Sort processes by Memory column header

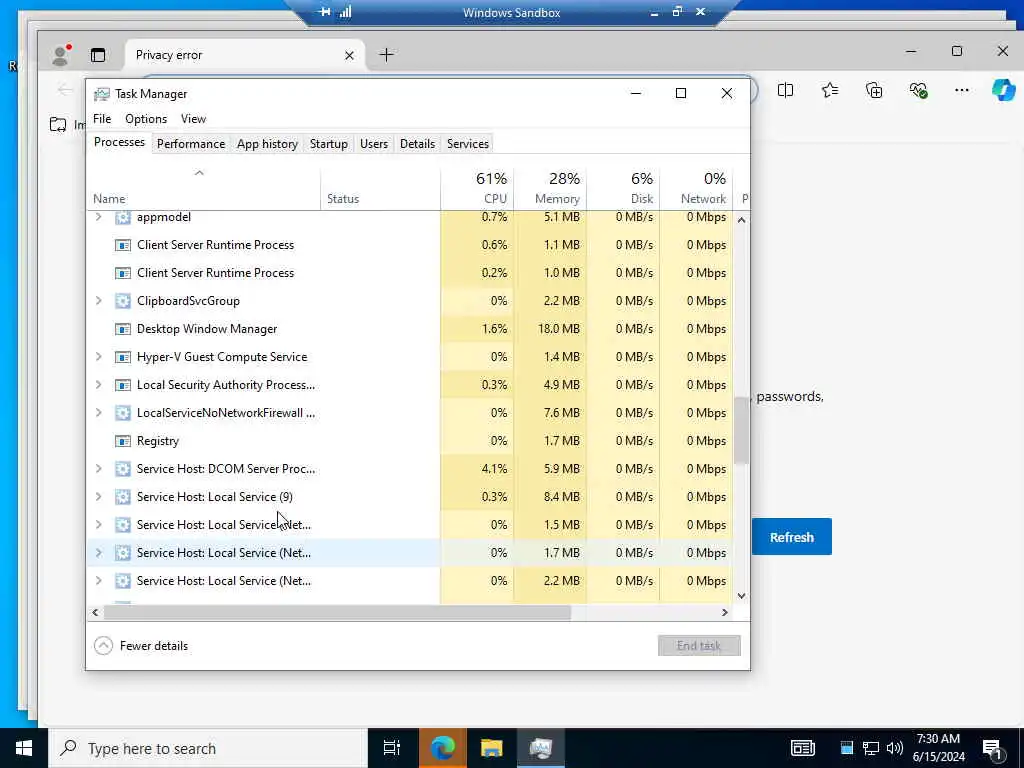551,188
